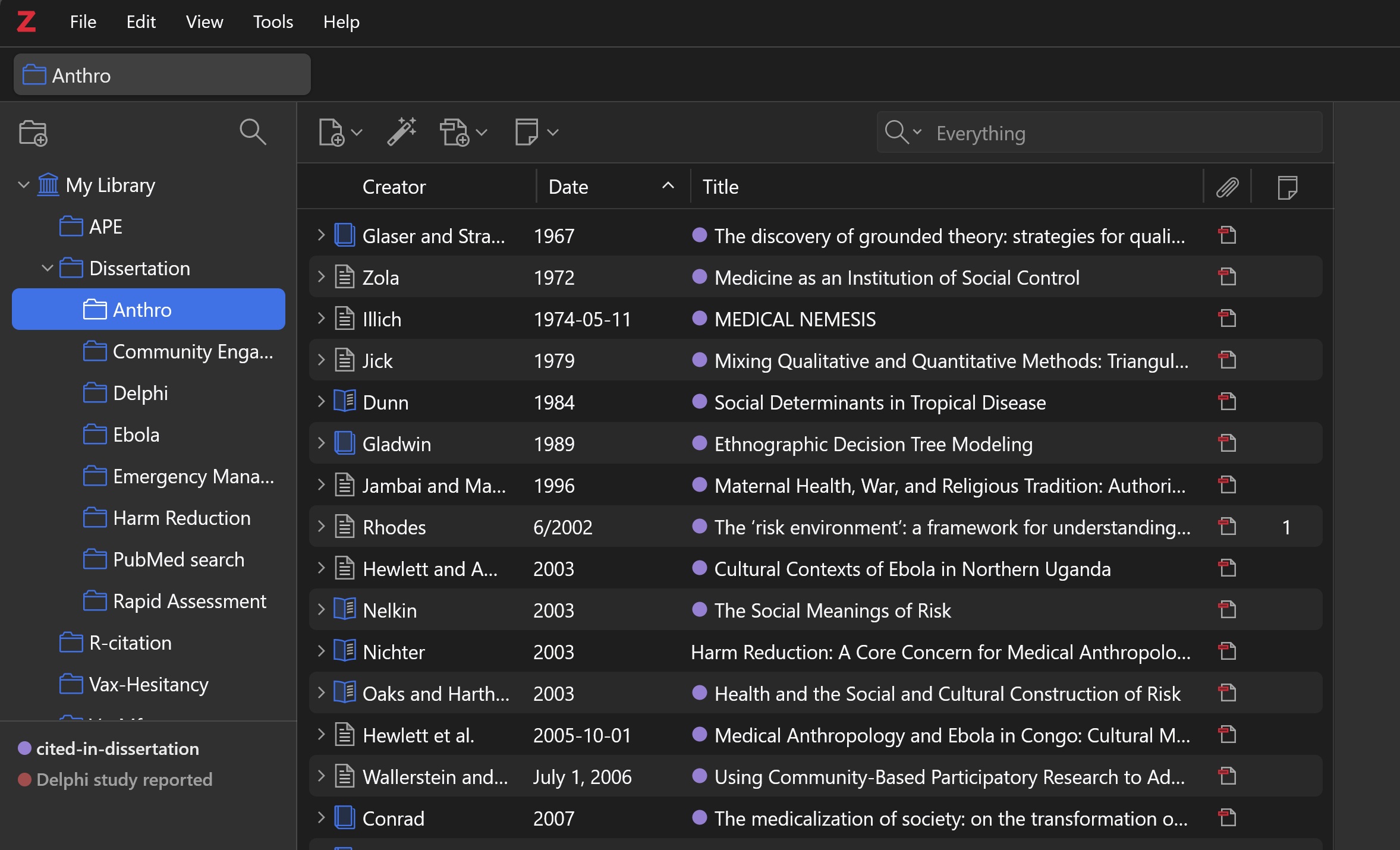Collapse the My Library tree
The image size is (1400, 850).
pyautogui.click(x=24, y=185)
